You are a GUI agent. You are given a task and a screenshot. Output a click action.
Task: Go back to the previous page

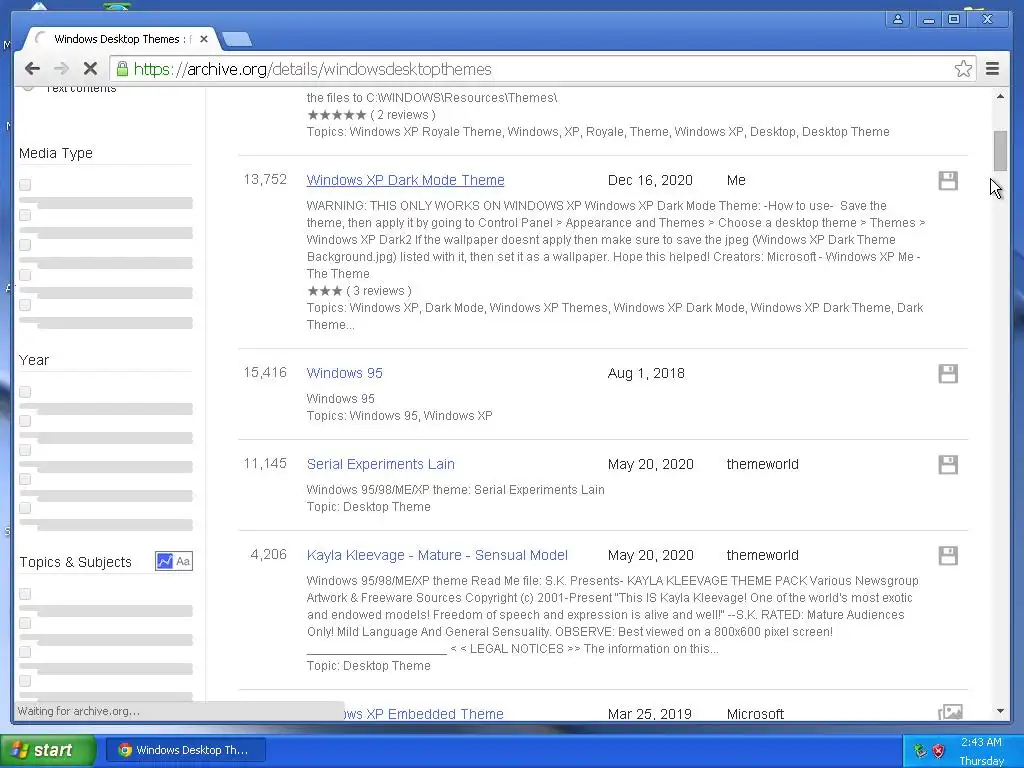click(x=32, y=69)
